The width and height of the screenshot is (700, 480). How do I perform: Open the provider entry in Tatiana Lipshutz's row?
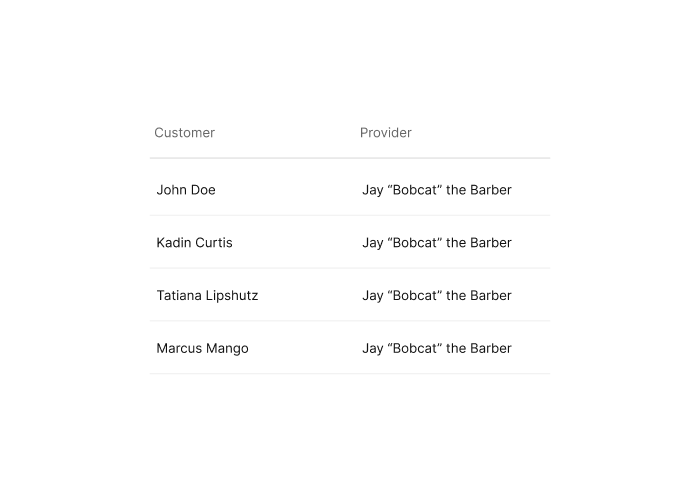pos(437,295)
